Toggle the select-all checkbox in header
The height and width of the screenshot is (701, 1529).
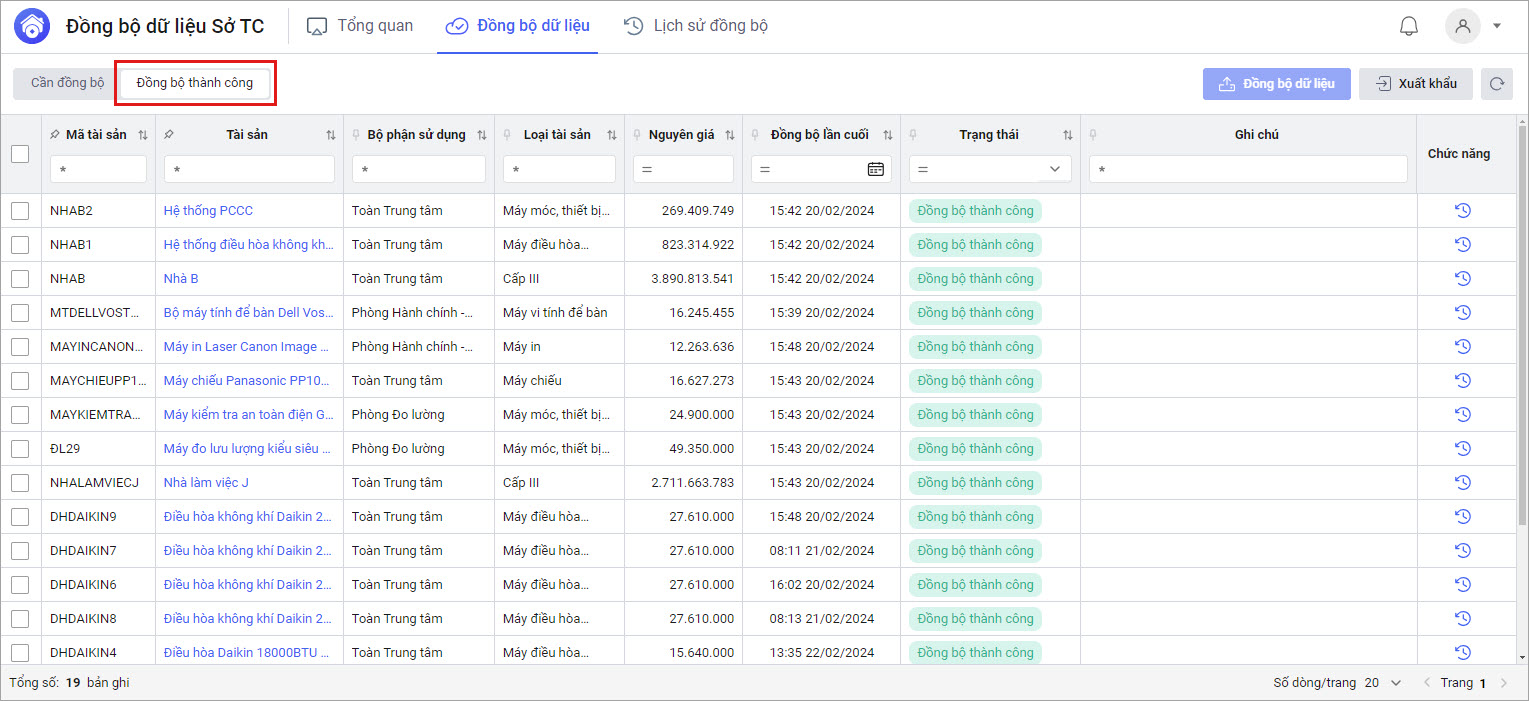pos(20,154)
